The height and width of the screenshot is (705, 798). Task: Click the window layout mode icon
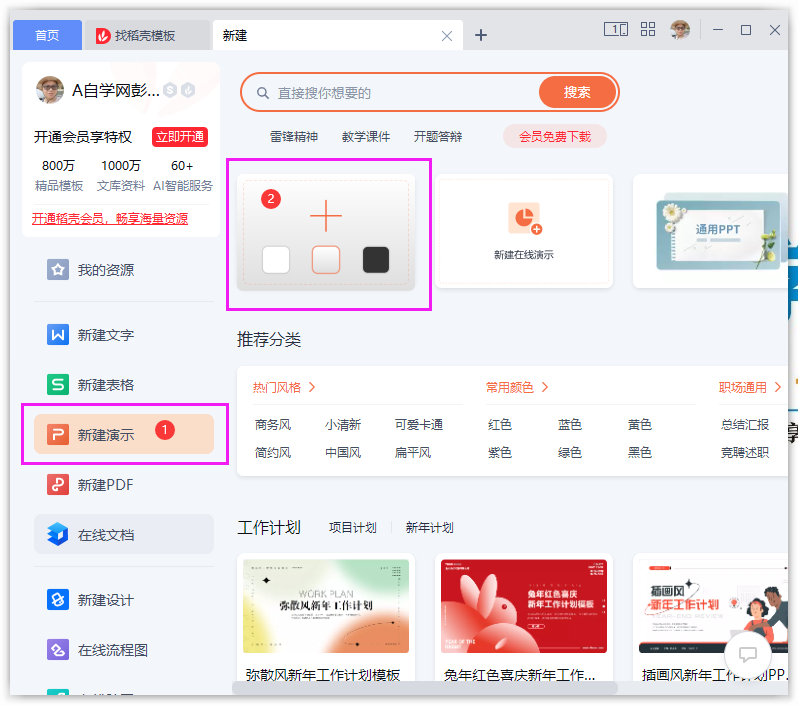click(616, 30)
